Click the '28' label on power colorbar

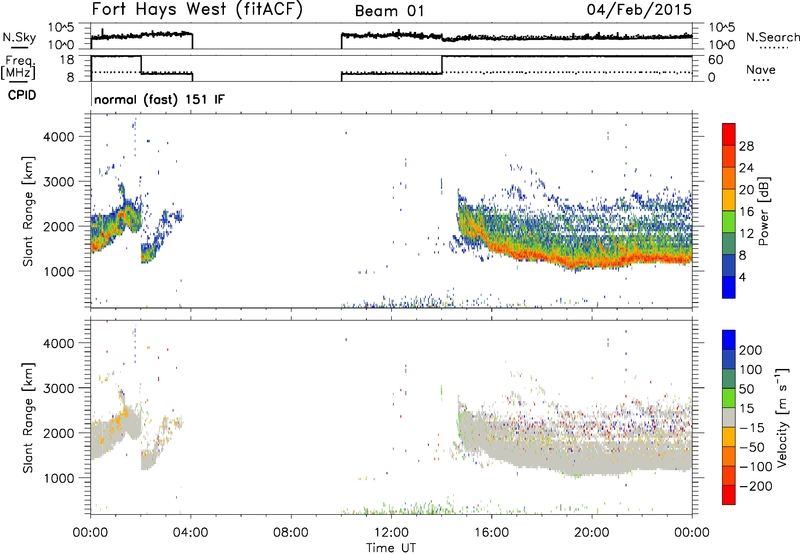pyautogui.click(x=746, y=146)
